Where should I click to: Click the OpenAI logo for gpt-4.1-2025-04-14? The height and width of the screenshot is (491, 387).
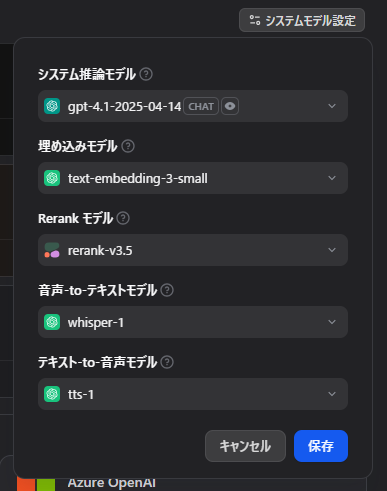pos(52,106)
